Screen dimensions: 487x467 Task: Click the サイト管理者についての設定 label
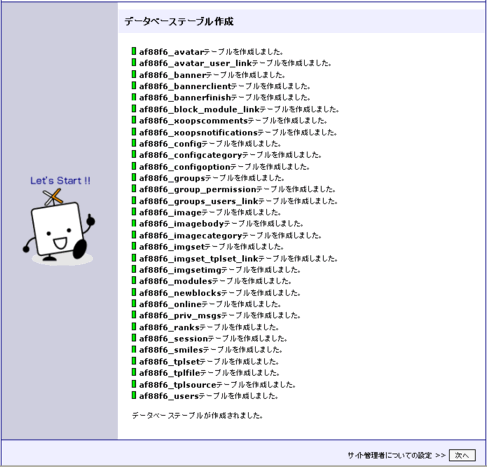pos(389,455)
